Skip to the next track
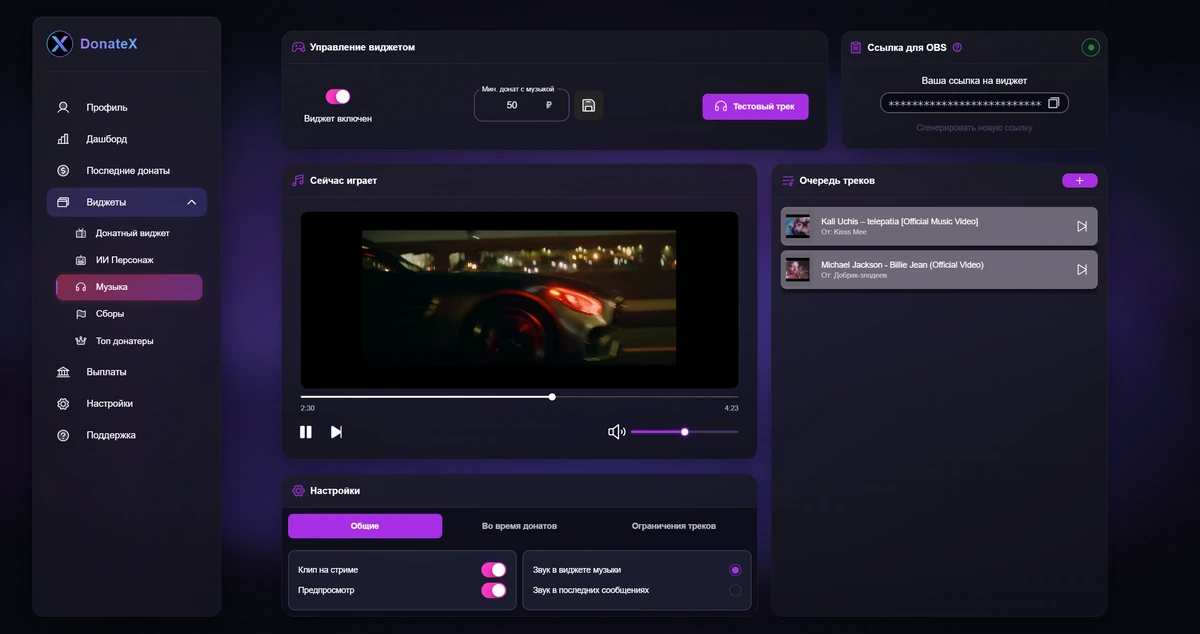The height and width of the screenshot is (634, 1200). tap(336, 432)
